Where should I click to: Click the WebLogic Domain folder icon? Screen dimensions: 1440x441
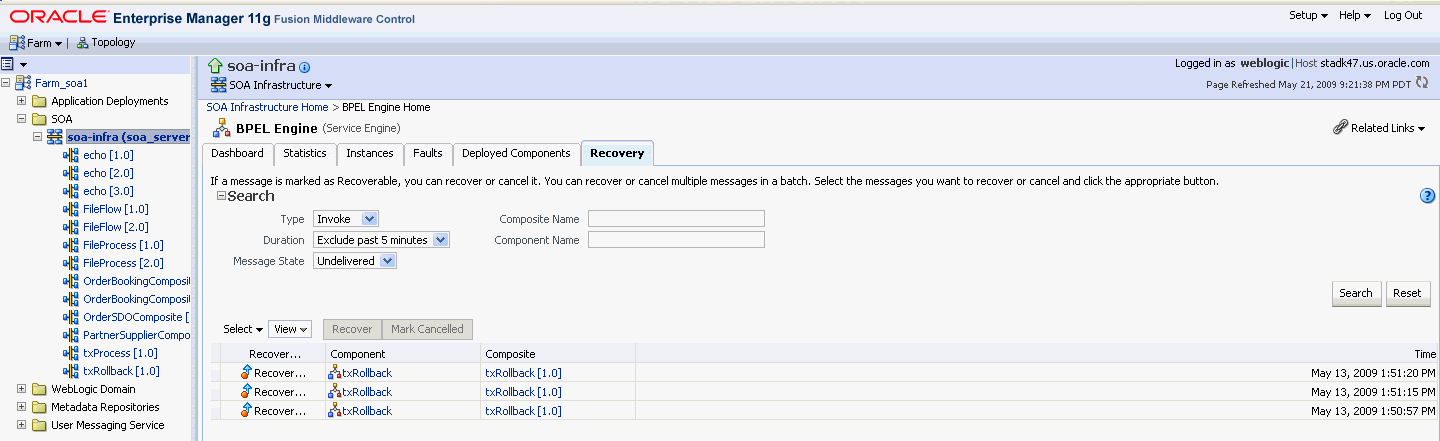point(39,389)
